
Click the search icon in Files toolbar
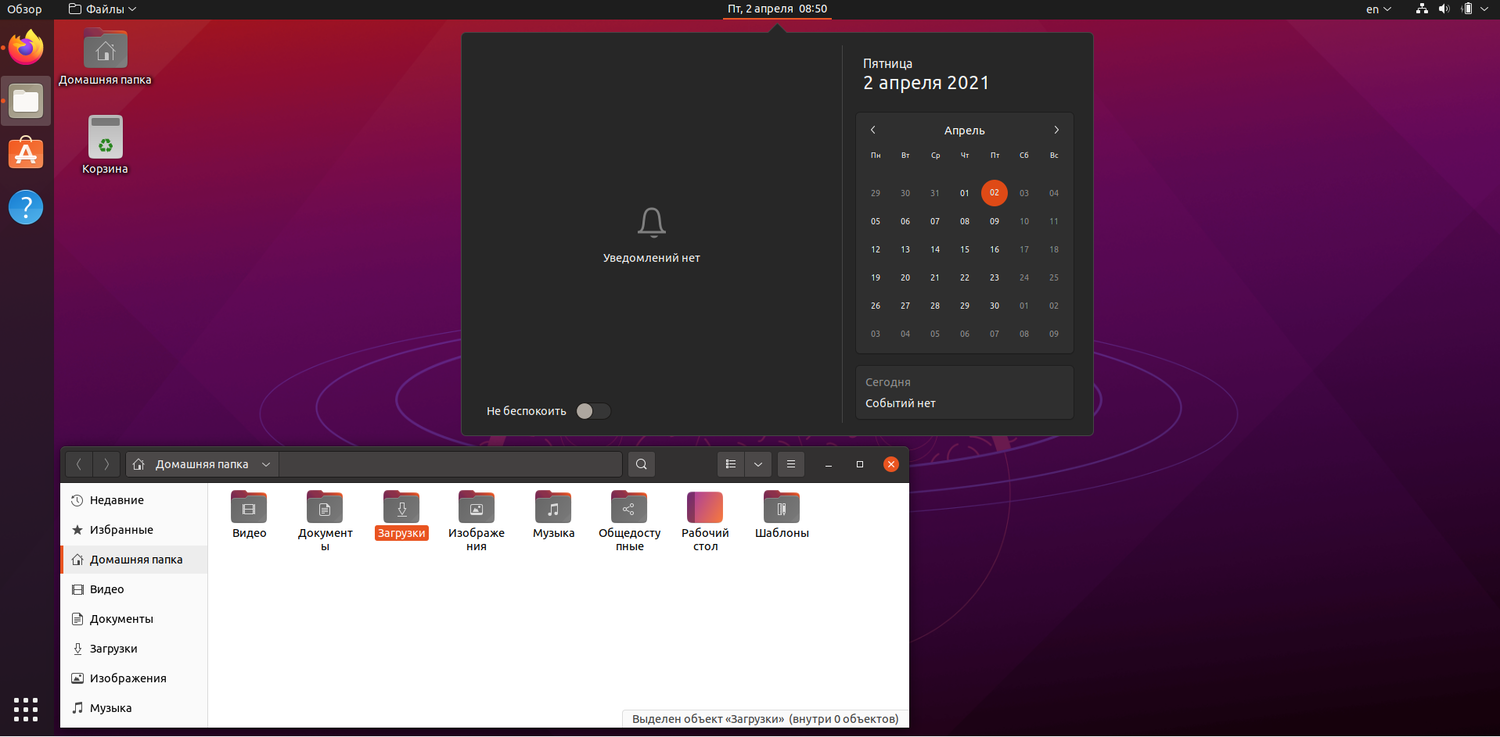tap(641, 464)
